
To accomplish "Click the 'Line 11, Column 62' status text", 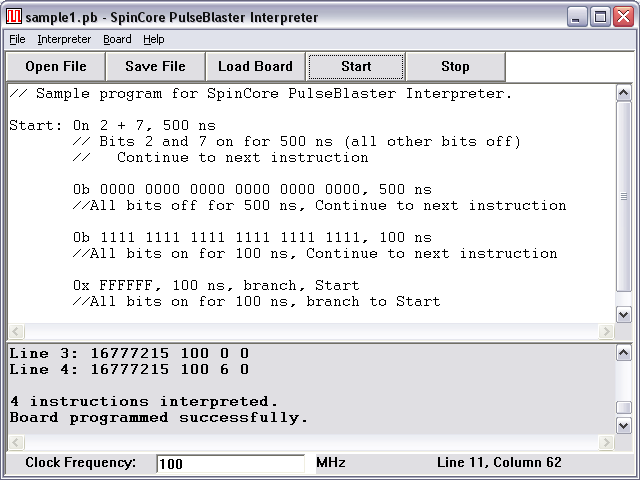I will tap(499, 462).
